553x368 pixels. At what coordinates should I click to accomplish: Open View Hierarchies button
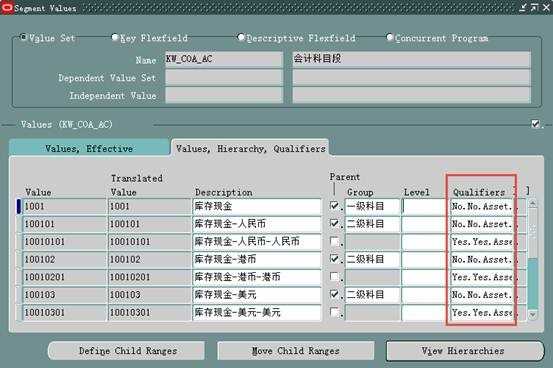tap(465, 351)
